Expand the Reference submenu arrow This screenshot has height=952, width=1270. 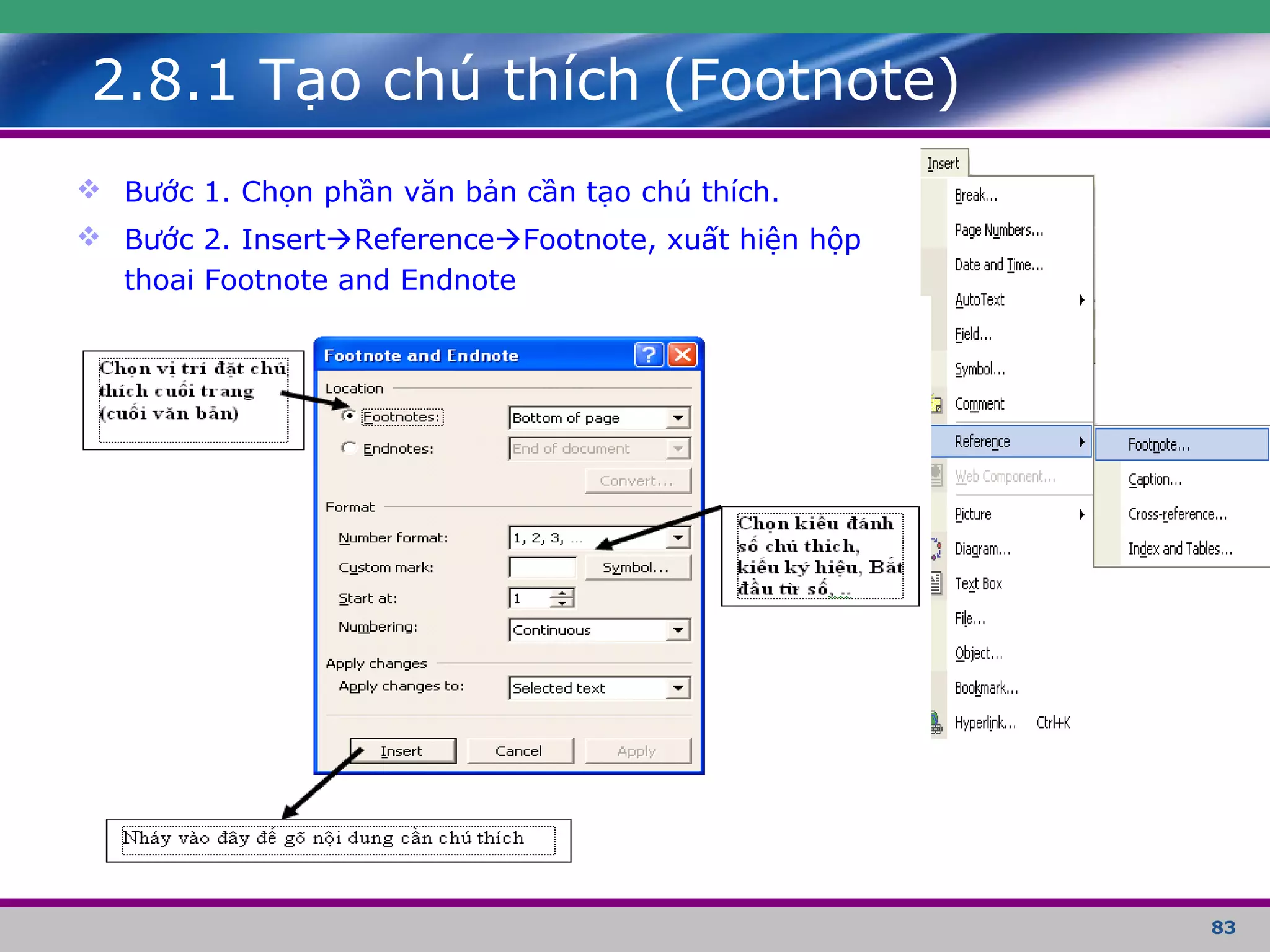[x=1081, y=441]
